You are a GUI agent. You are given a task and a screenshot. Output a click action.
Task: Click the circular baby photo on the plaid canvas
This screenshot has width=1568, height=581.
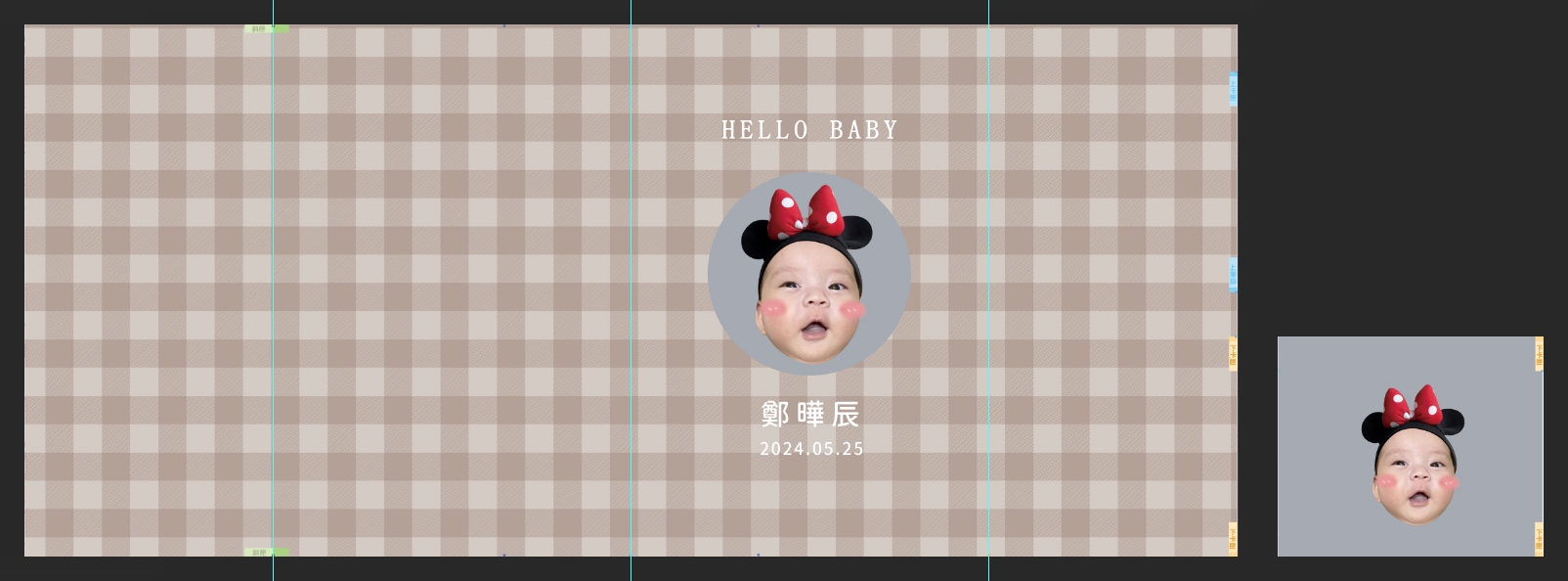(809, 274)
